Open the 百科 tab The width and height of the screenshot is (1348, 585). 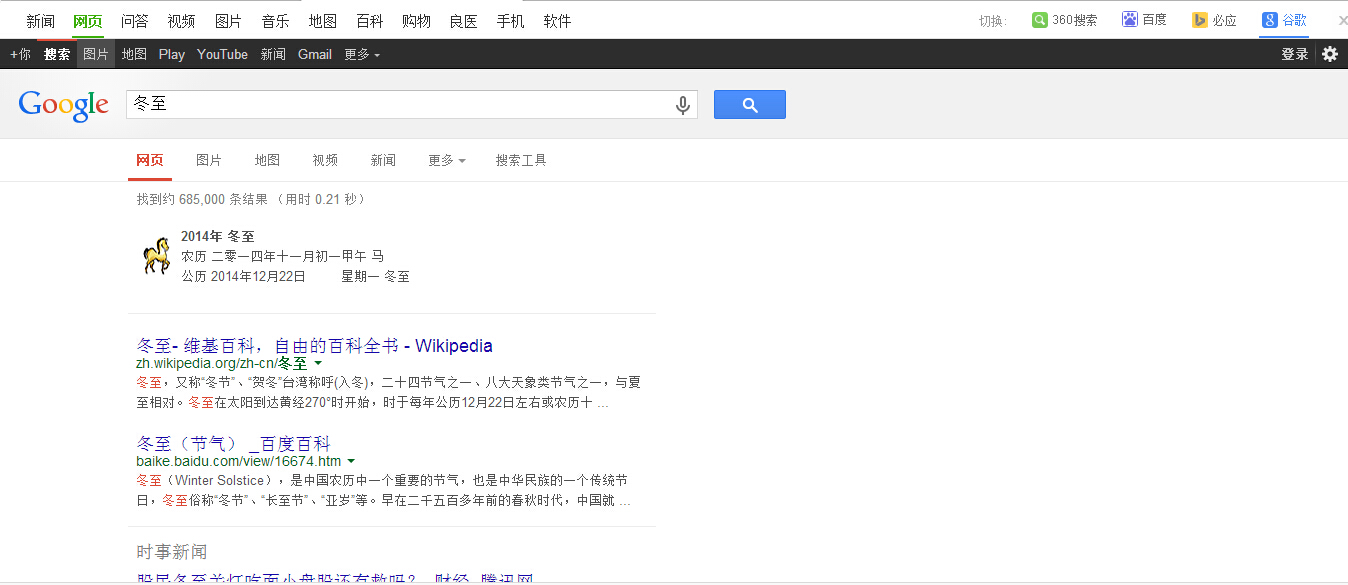(x=370, y=21)
